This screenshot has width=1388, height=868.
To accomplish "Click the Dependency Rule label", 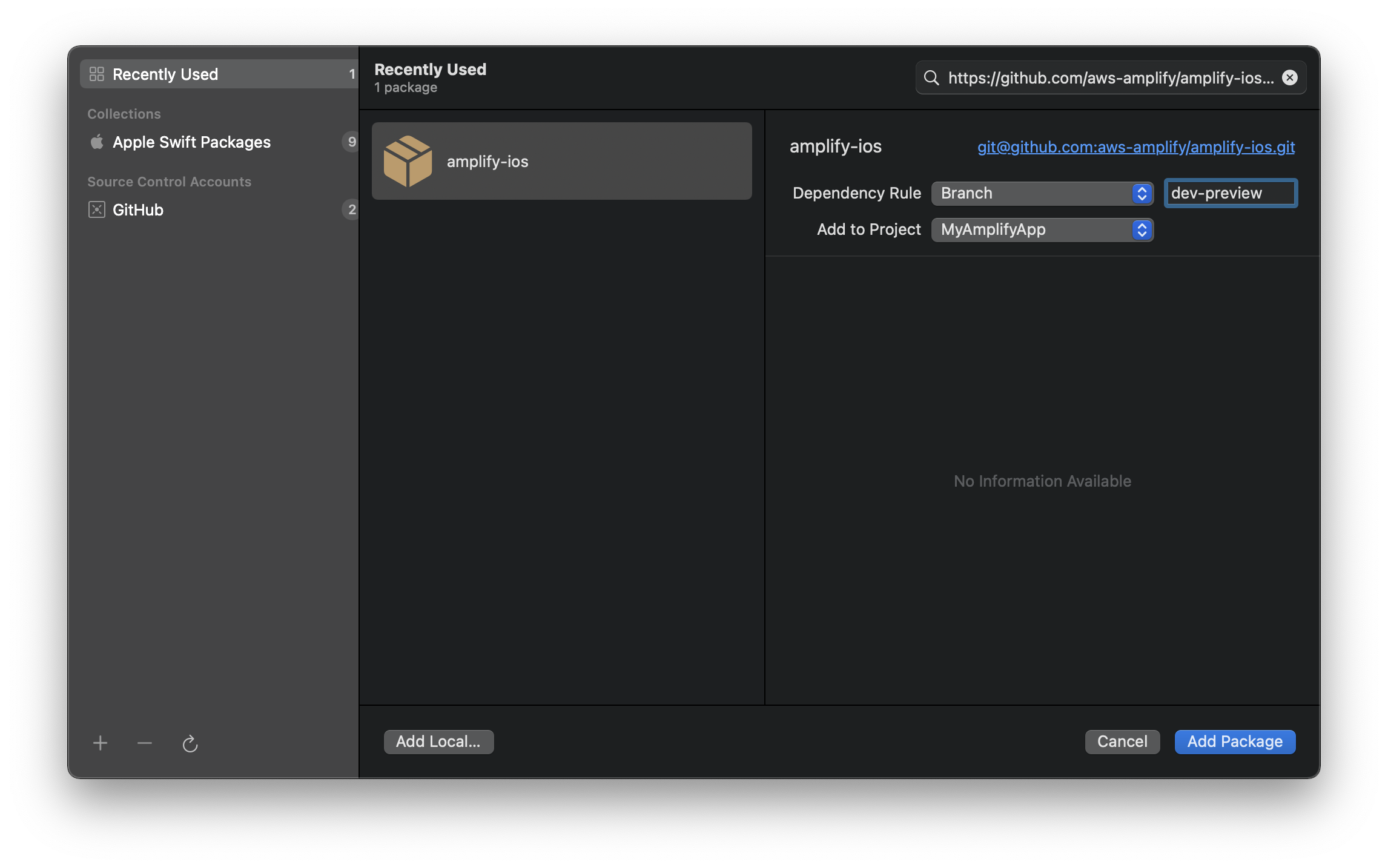I will (857, 193).
